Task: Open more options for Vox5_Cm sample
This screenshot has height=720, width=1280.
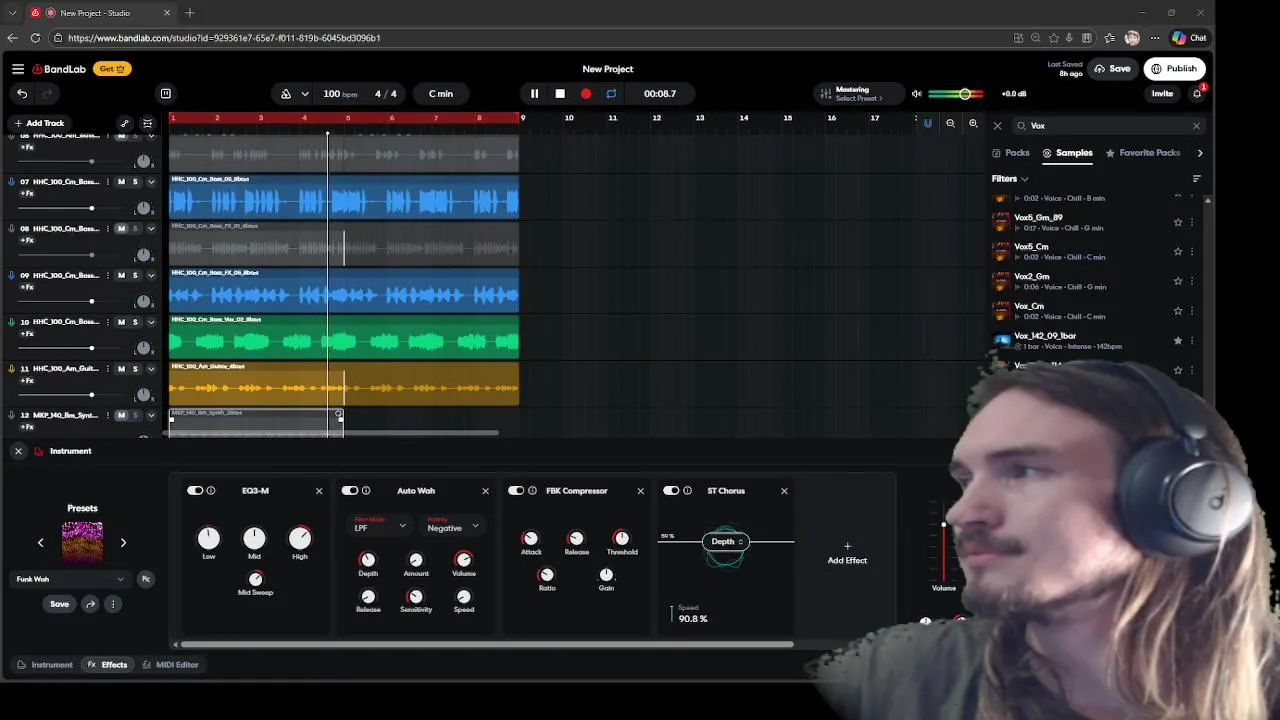Action: pos(1192,251)
